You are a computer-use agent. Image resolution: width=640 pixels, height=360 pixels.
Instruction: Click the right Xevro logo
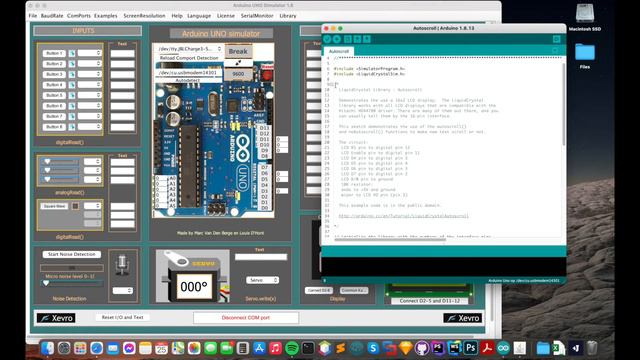point(462,318)
